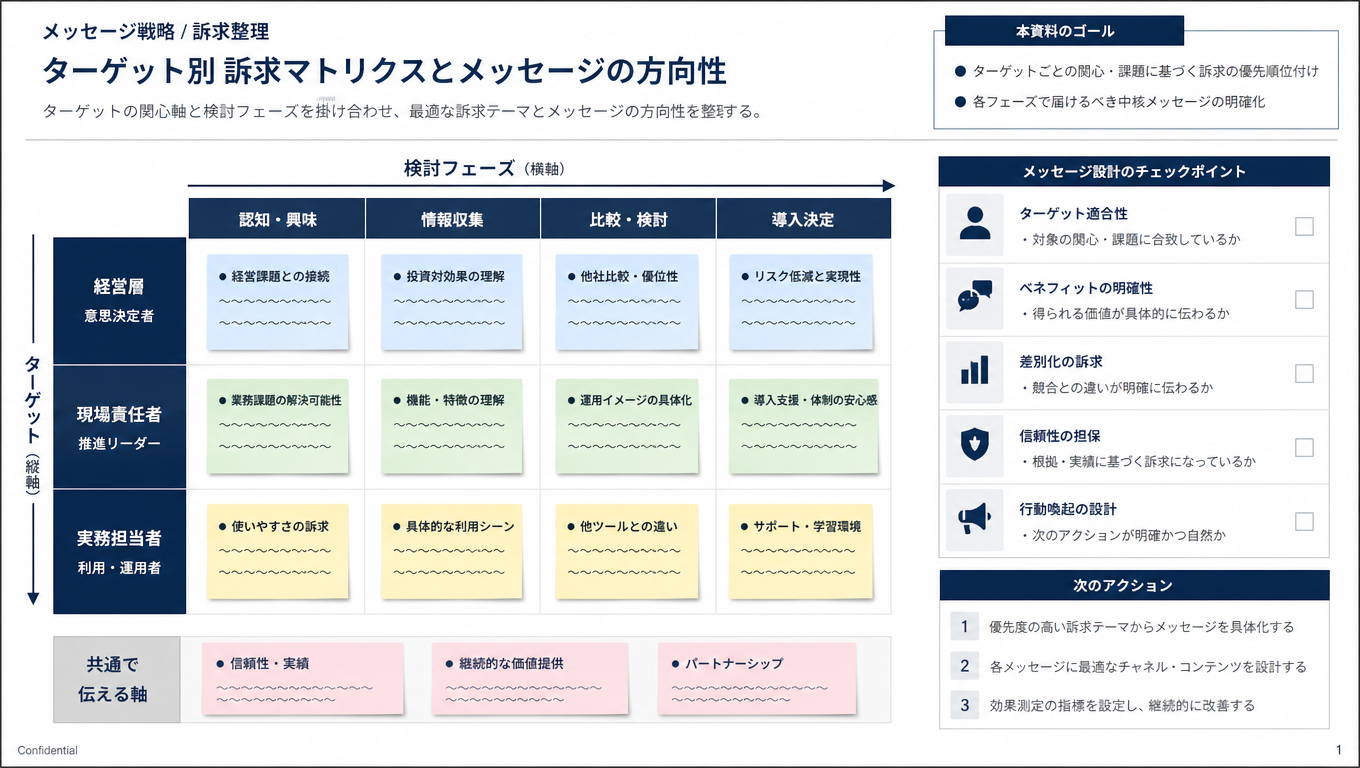Click the megaphone icon beside 行動喚起の設計

[975, 520]
